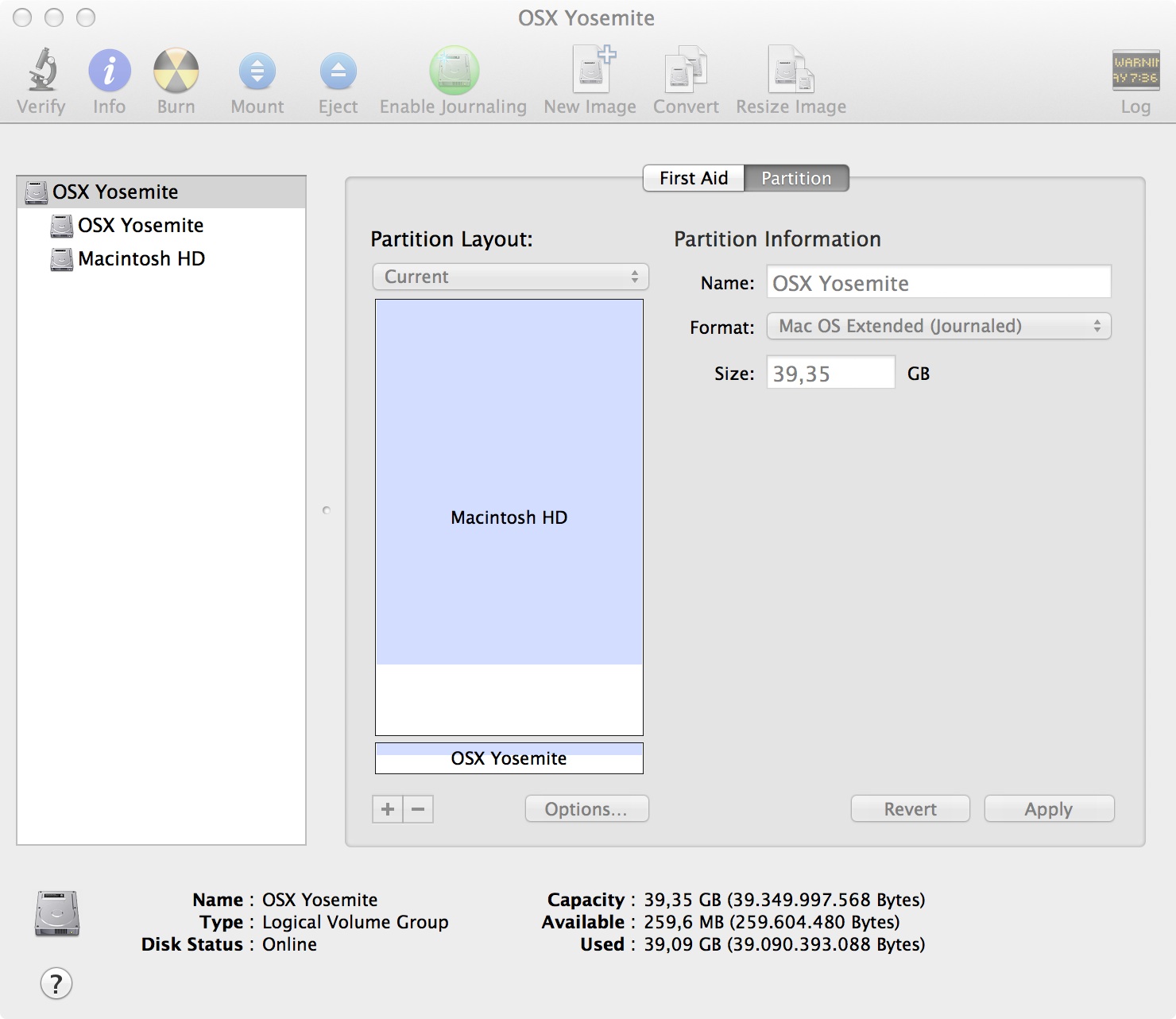Click the Verify microscope icon
The height and width of the screenshot is (1019, 1176).
pos(41,72)
